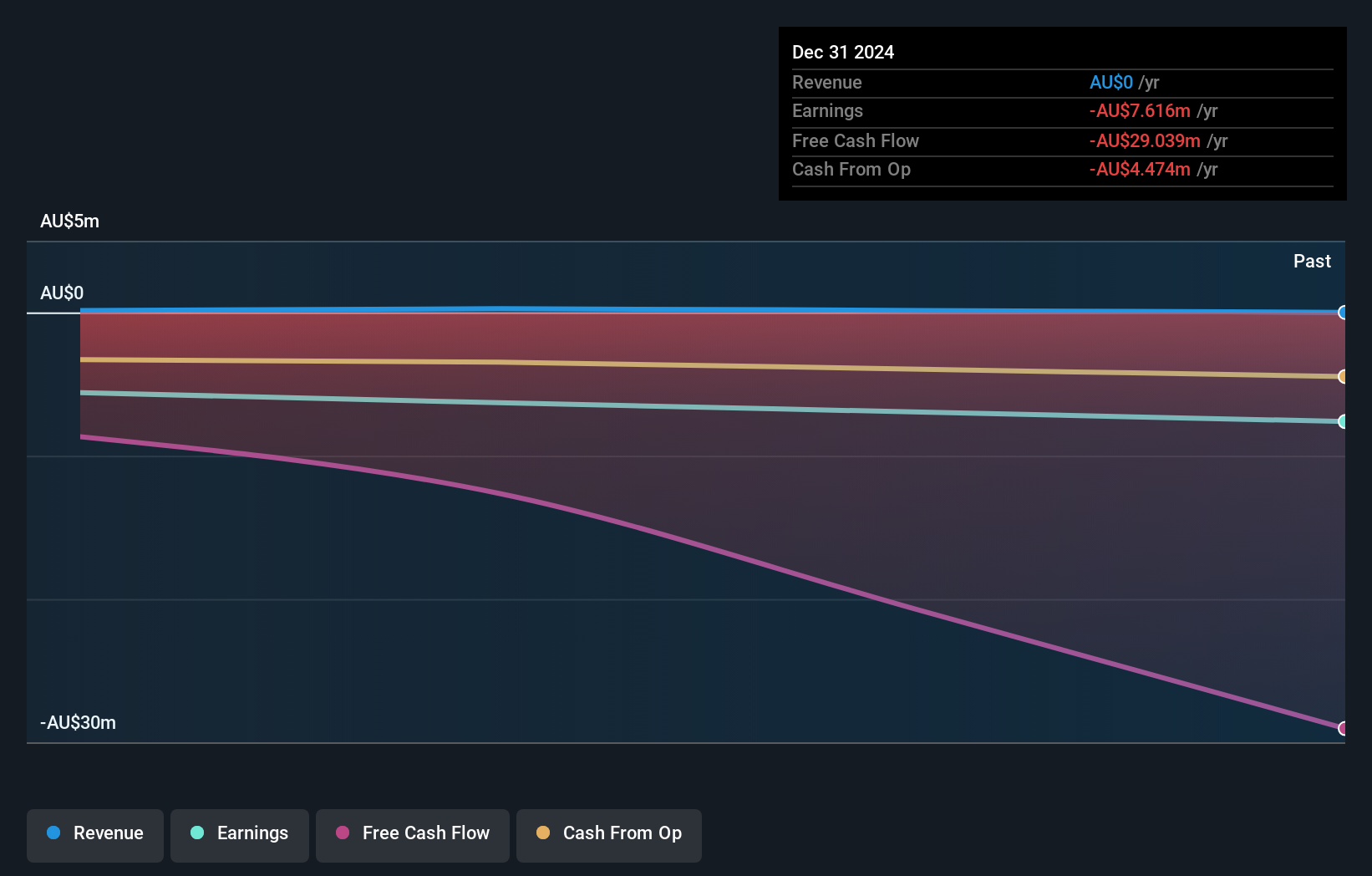Click the 'Past' label on the chart
Image resolution: width=1372 pixels, height=876 pixels.
(1312, 261)
